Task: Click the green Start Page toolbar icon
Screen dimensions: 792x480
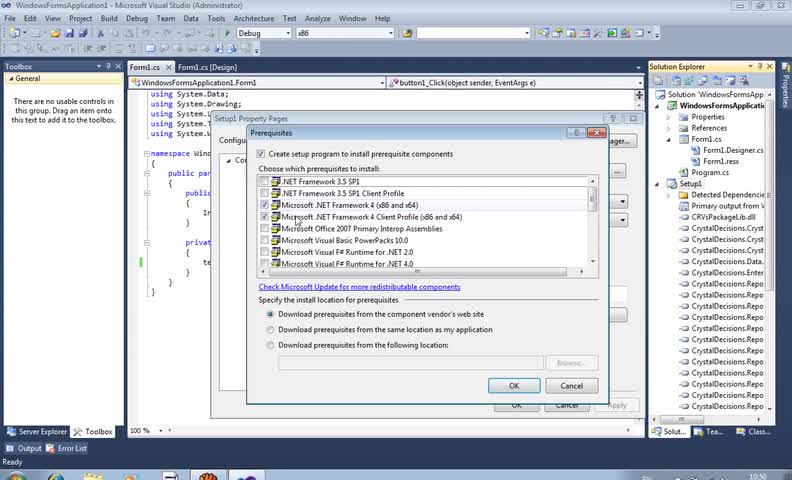Action: coord(612,33)
